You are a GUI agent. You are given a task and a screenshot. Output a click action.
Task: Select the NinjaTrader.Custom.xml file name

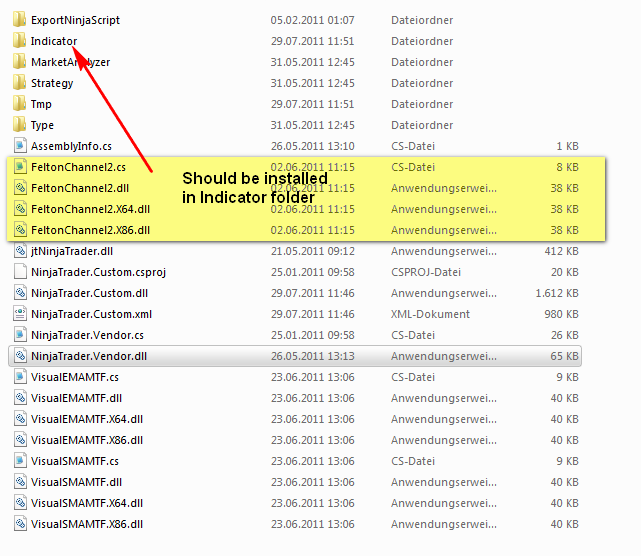click(91, 314)
